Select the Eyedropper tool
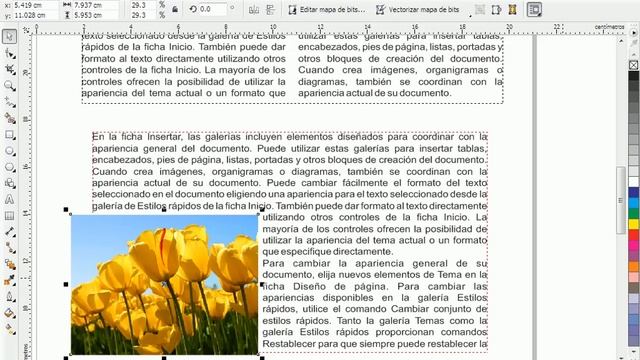 coord(9,280)
